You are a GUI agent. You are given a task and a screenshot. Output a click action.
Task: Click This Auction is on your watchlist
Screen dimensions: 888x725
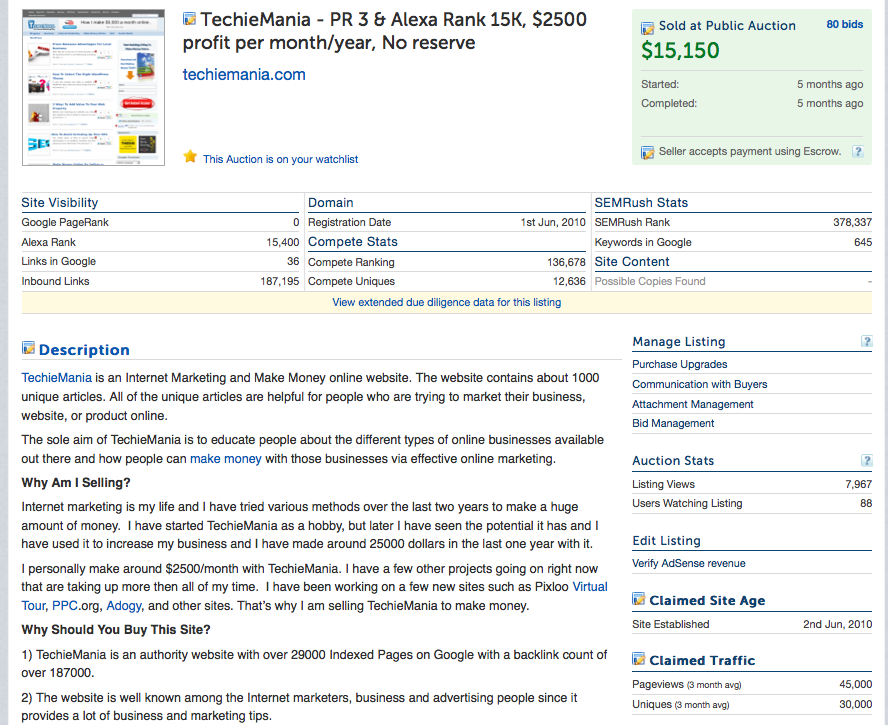pos(280,159)
